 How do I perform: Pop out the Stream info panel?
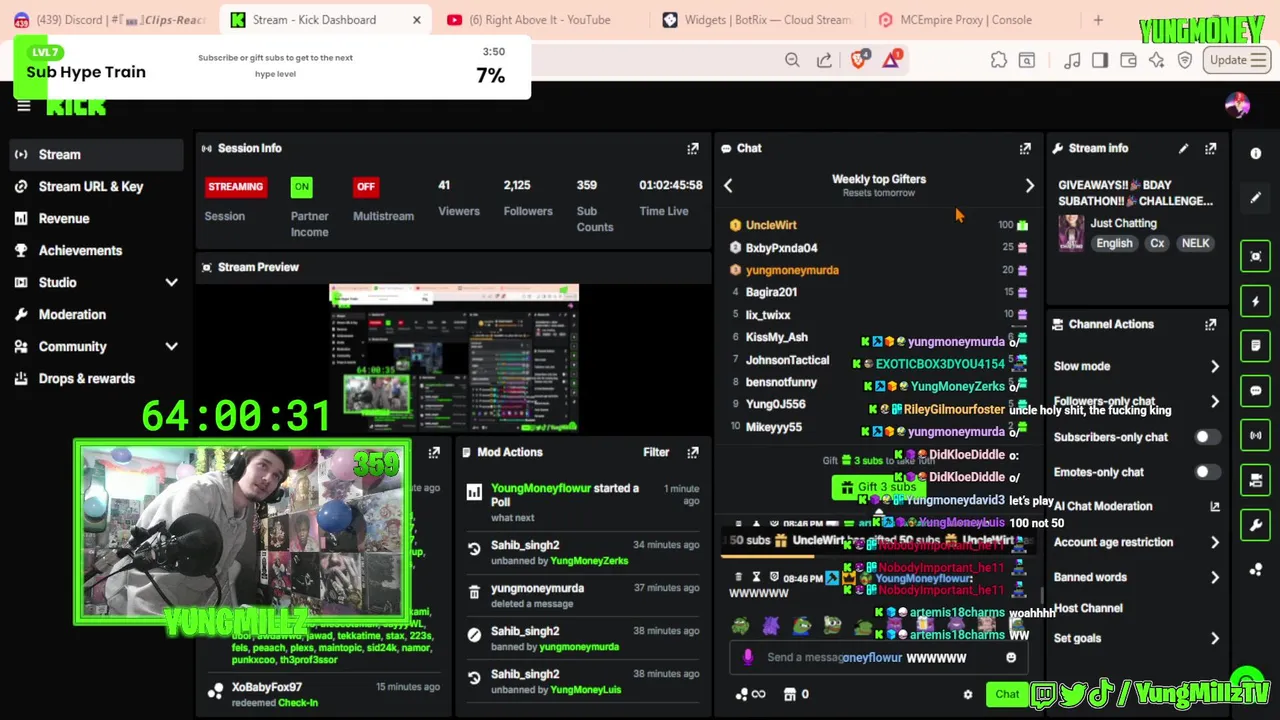pyautogui.click(x=1211, y=148)
